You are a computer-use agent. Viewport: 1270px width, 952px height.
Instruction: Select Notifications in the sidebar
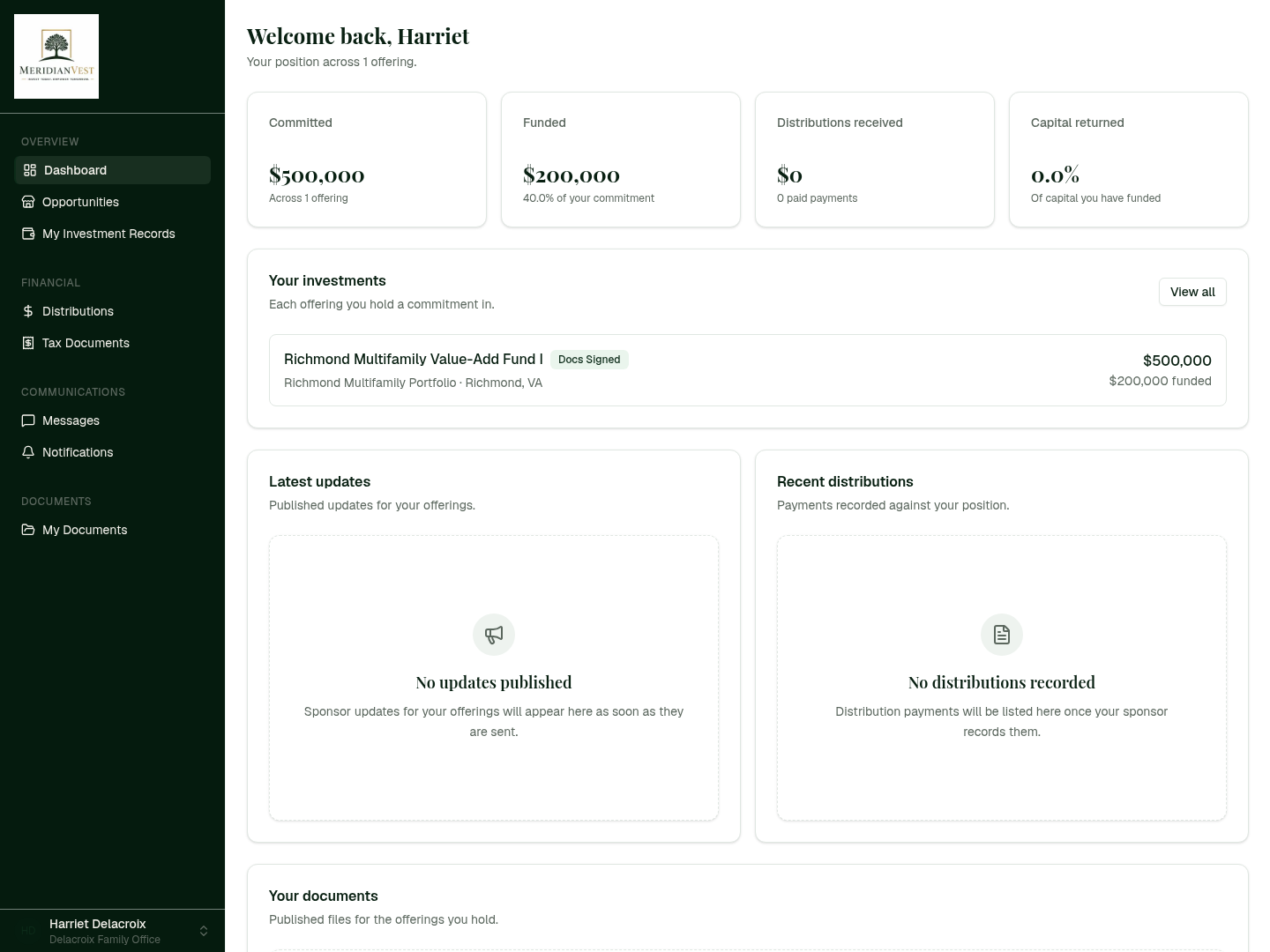point(112,452)
